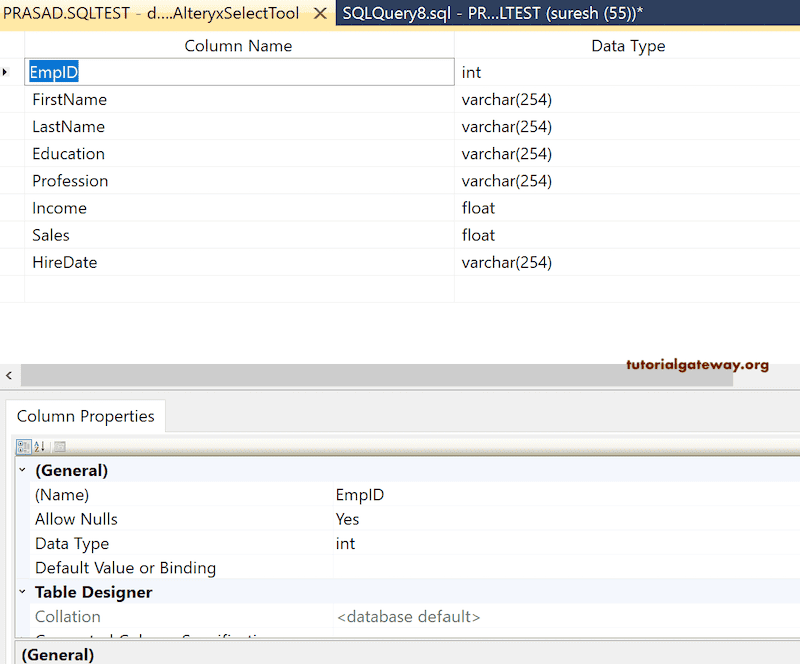Click inside the EmpID column name field
This screenshot has height=664, width=800.
tap(150, 72)
